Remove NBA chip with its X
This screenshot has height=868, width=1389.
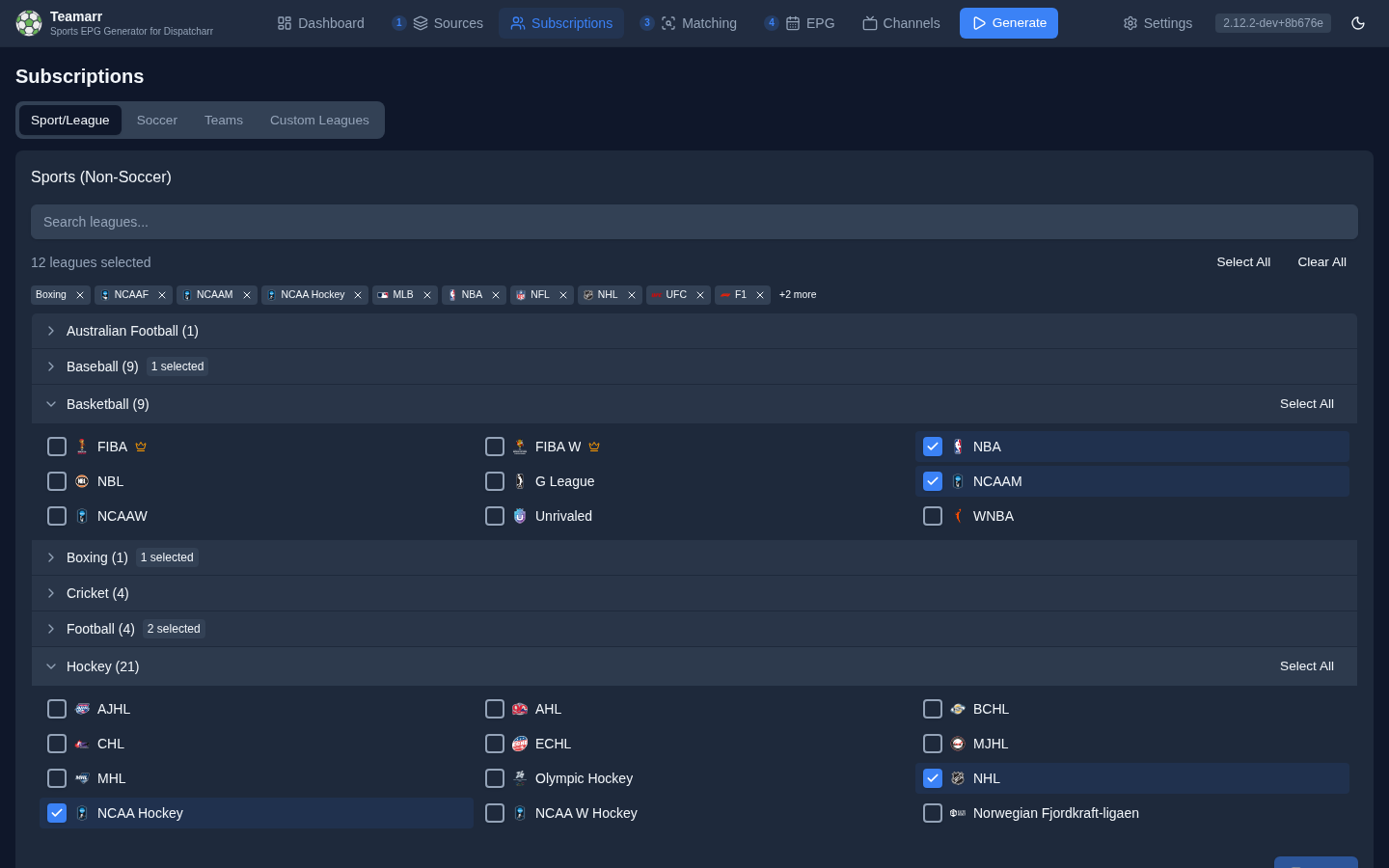(496, 295)
